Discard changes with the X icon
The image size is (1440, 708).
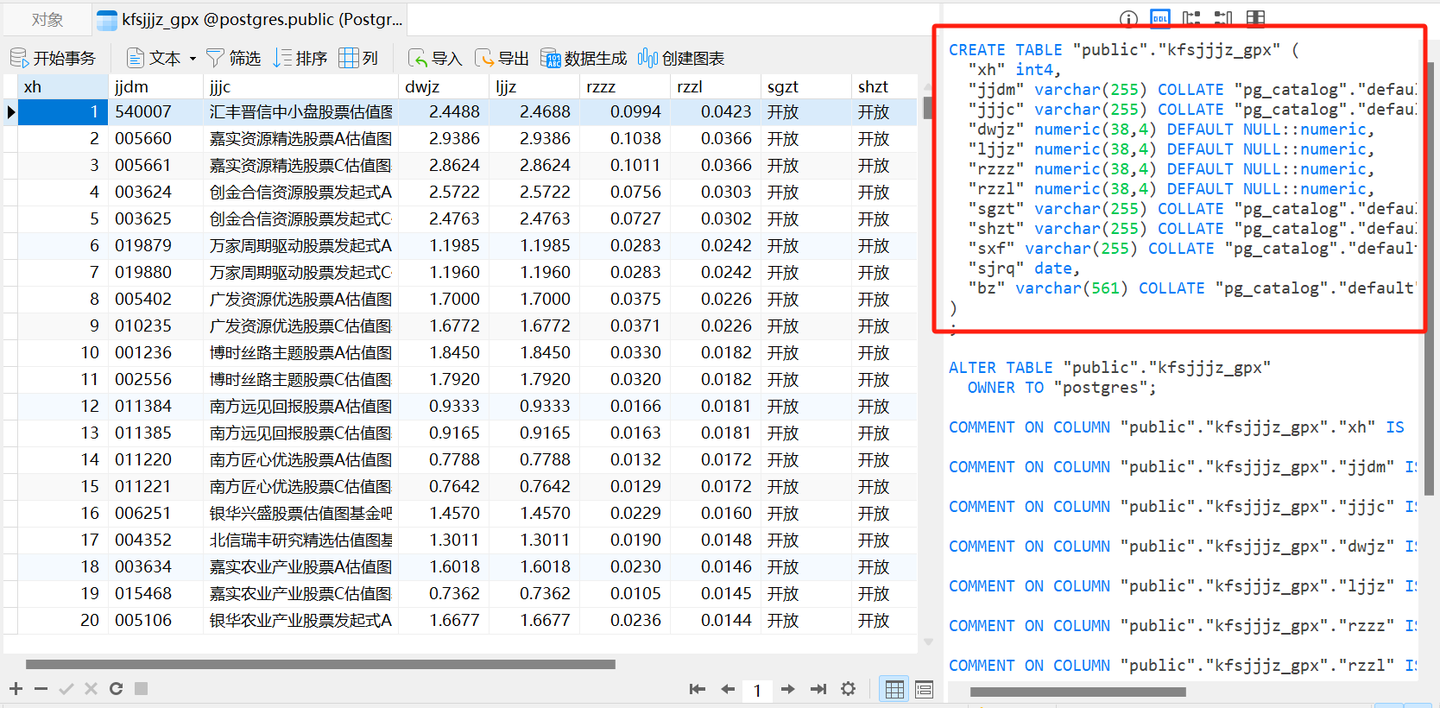pyautogui.click(x=91, y=688)
